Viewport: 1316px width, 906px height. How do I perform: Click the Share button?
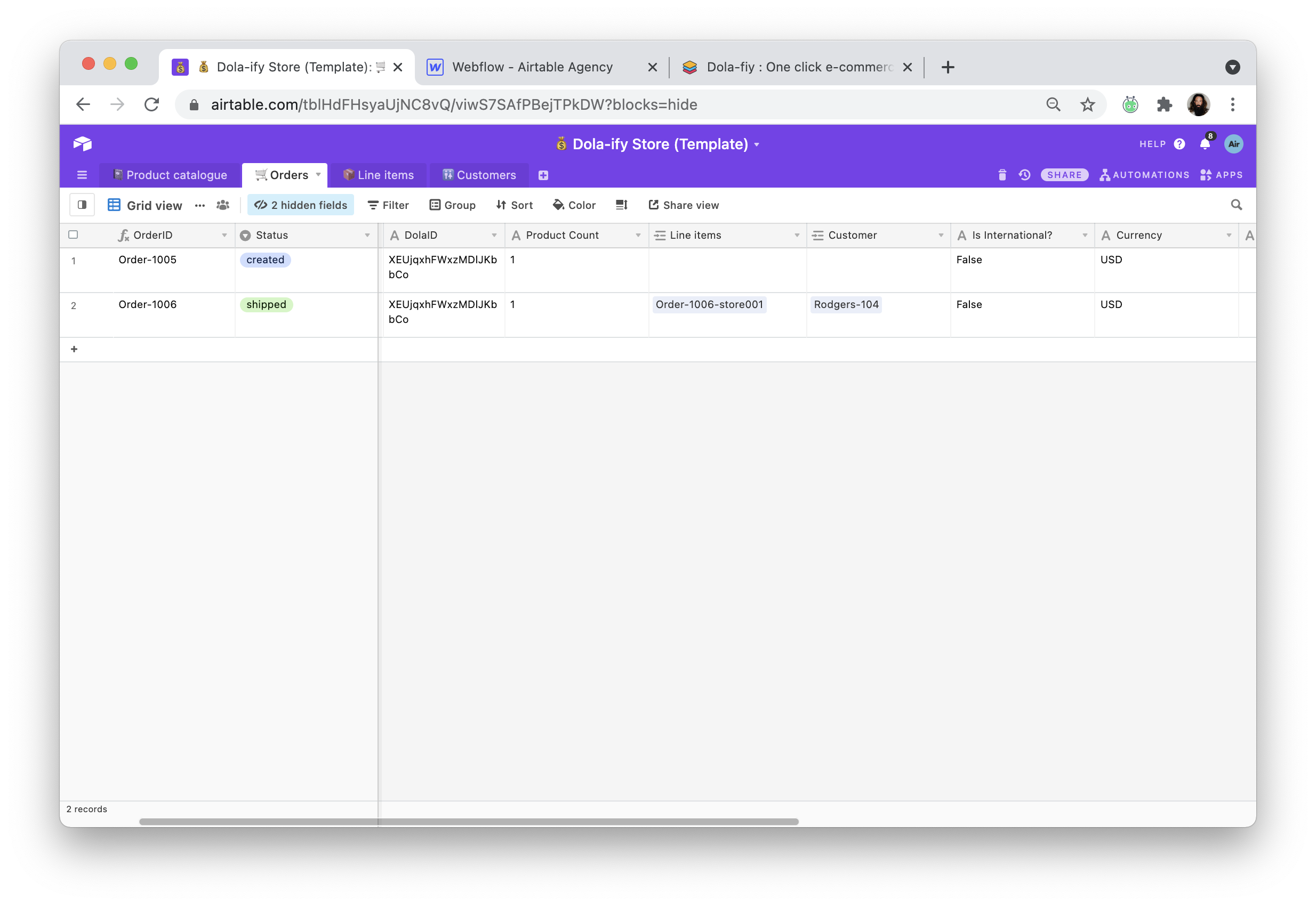[x=1064, y=175]
